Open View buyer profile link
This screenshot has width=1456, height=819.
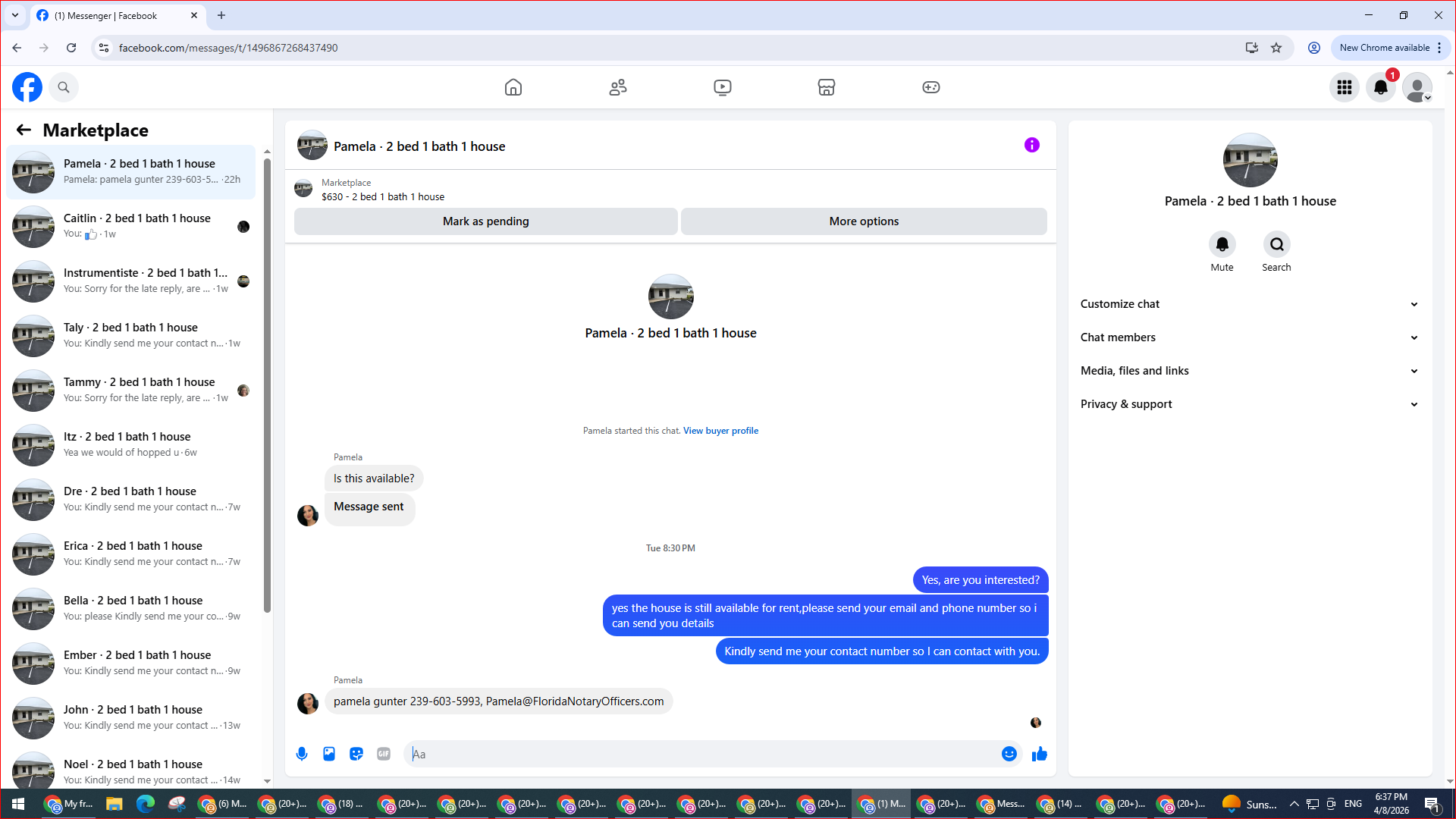720,431
